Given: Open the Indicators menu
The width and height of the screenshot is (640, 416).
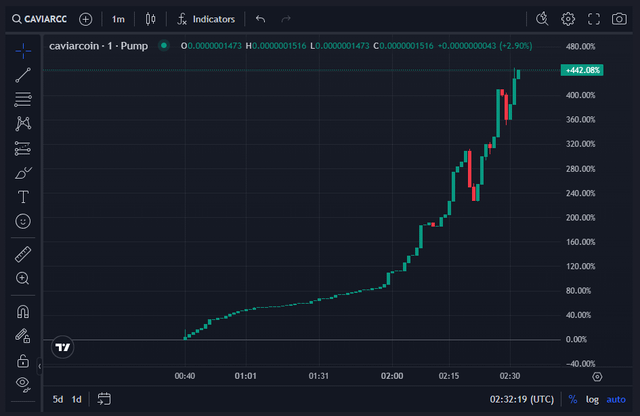Looking at the screenshot, I should 206,18.
